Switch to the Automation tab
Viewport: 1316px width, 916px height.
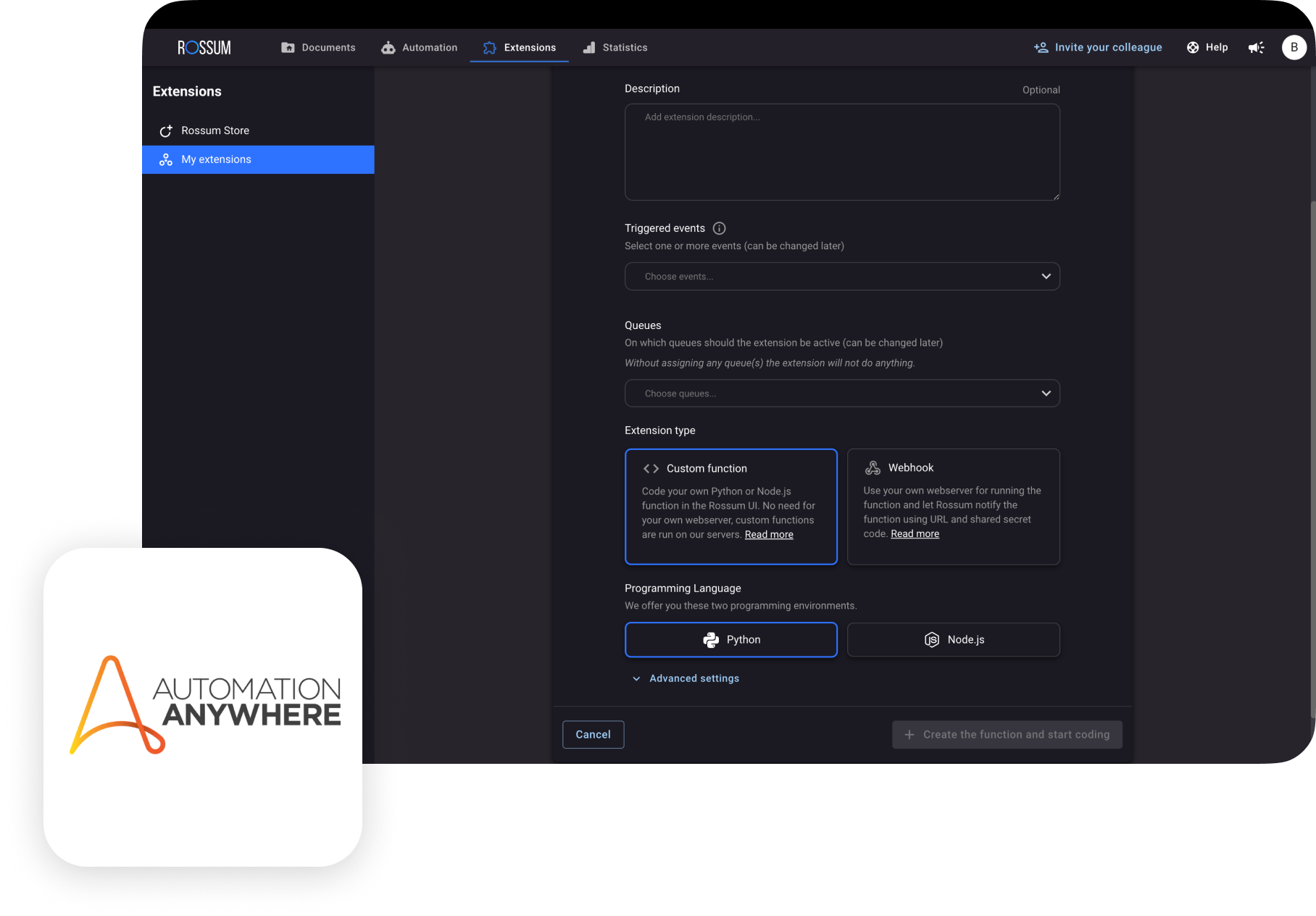pyautogui.click(x=420, y=48)
